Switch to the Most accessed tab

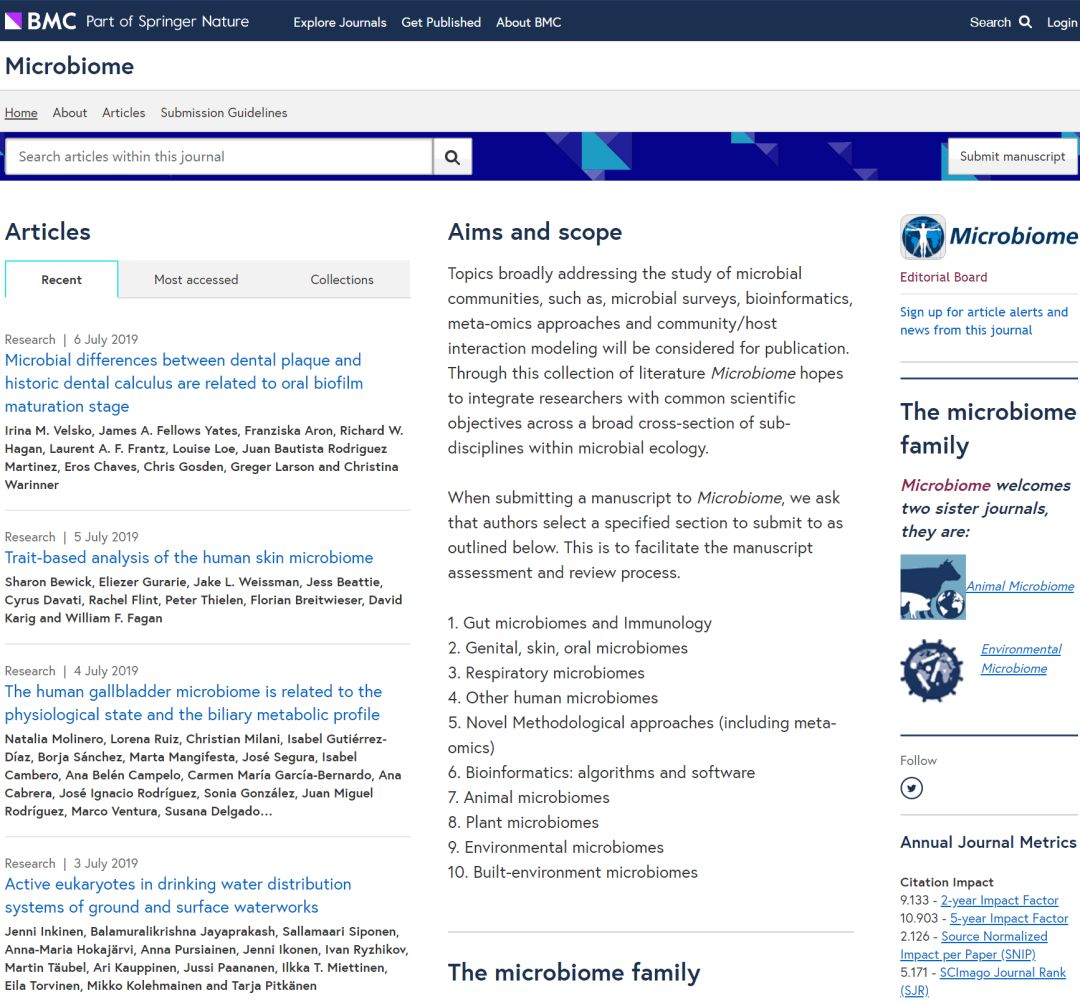(196, 280)
